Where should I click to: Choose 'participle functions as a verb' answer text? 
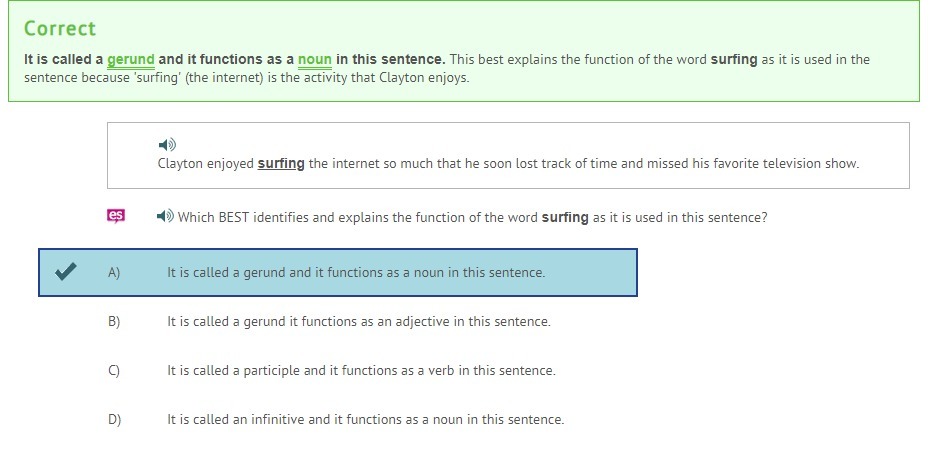[361, 371]
